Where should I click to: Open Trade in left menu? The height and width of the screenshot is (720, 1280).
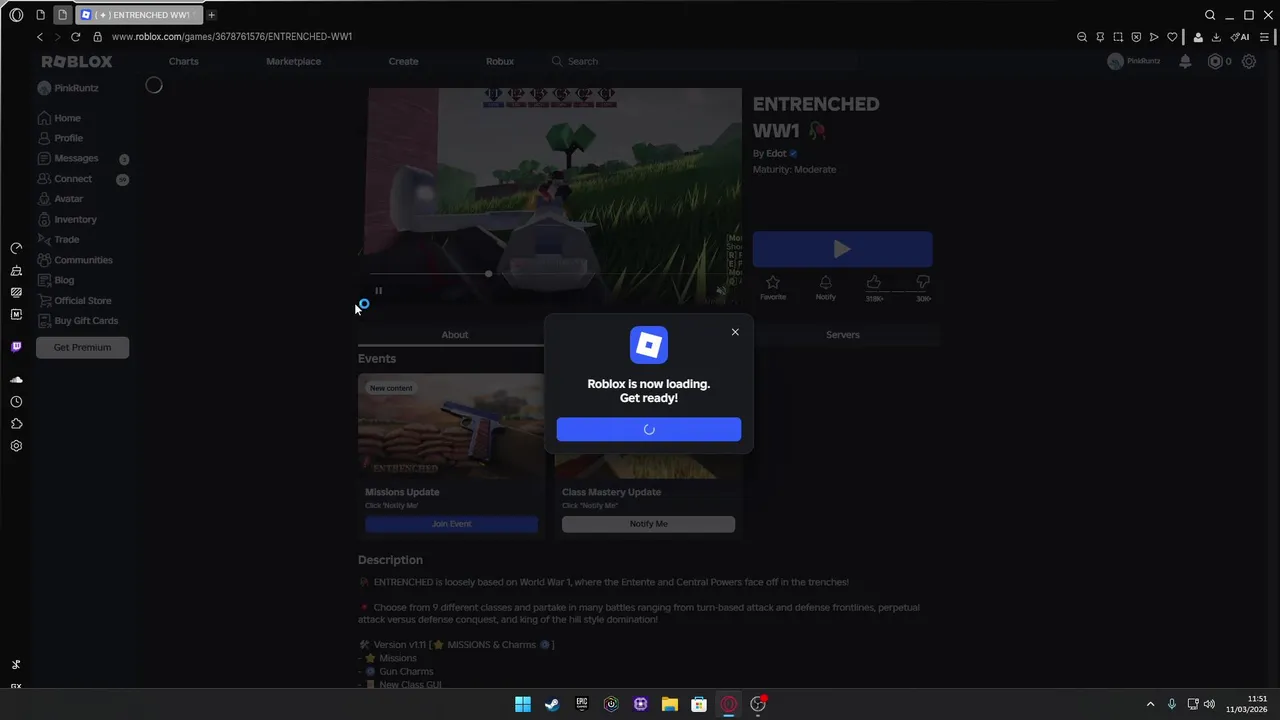pyautogui.click(x=58, y=240)
